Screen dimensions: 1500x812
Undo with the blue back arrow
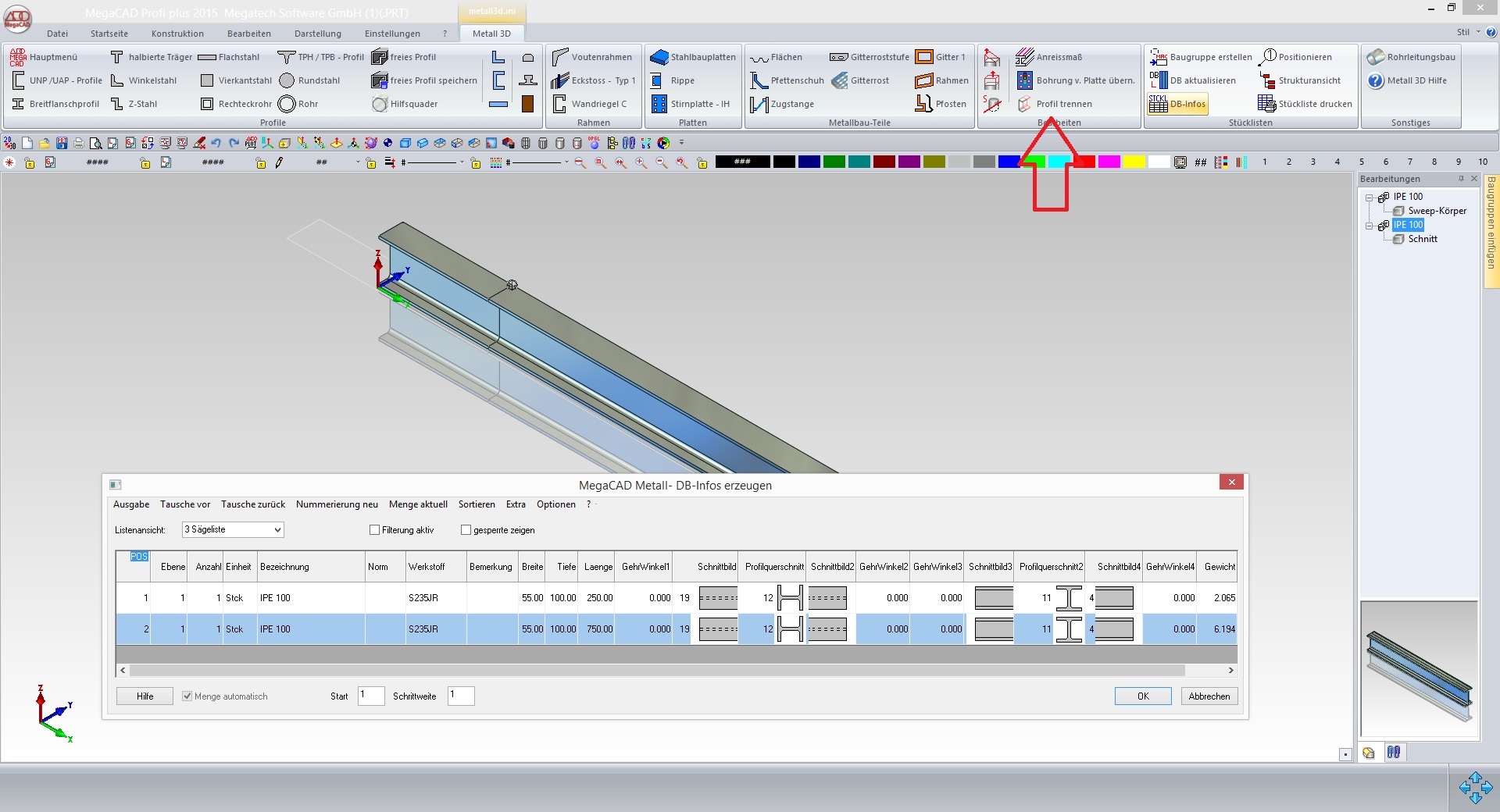click(216, 143)
